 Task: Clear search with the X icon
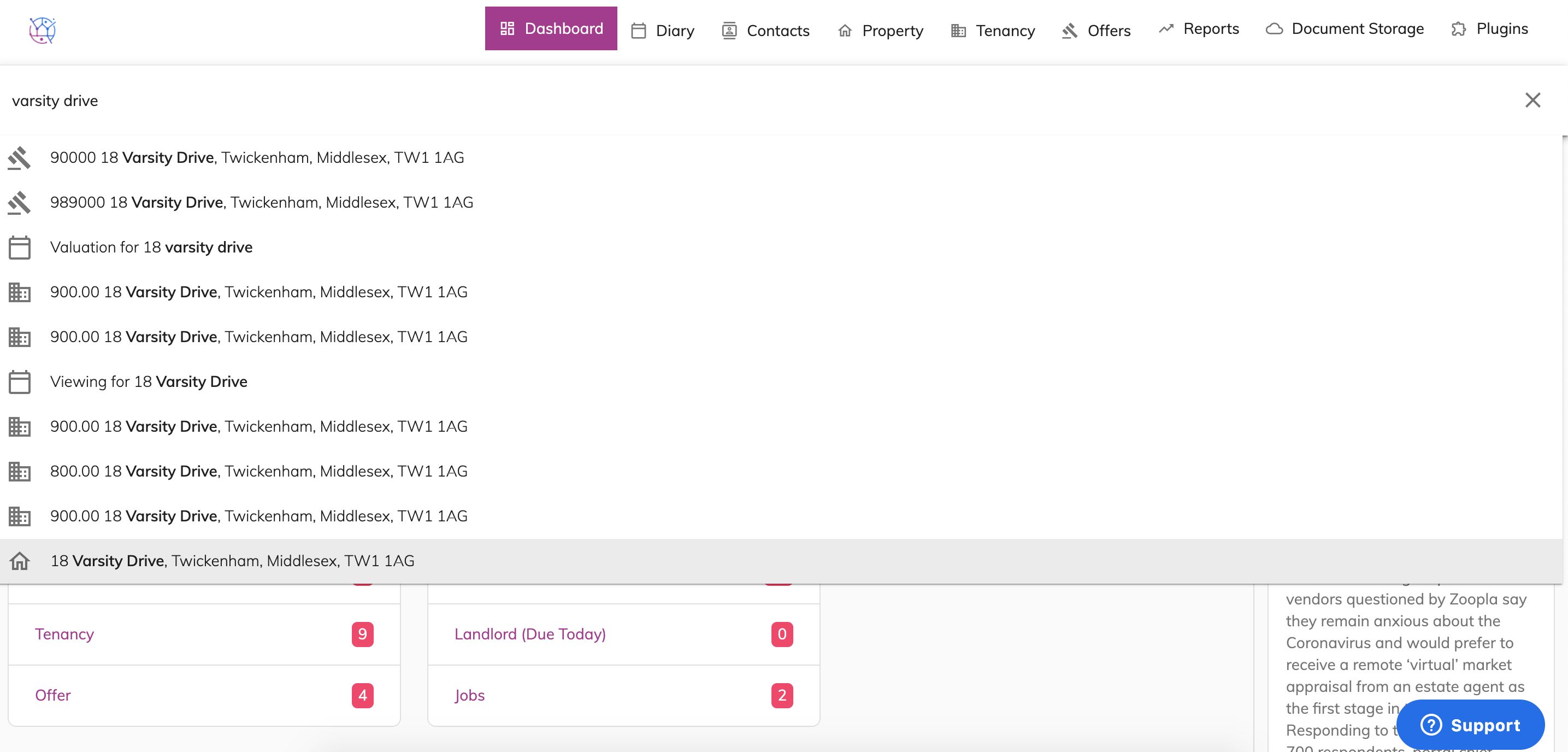coord(1532,100)
